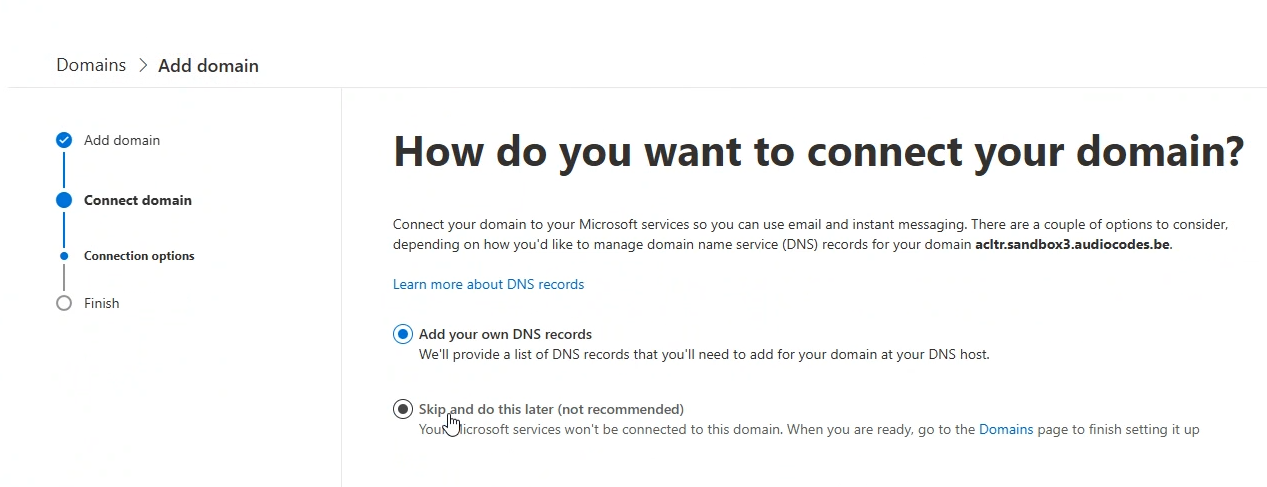Click the breadcrumb chevron after Domains

click(142, 65)
